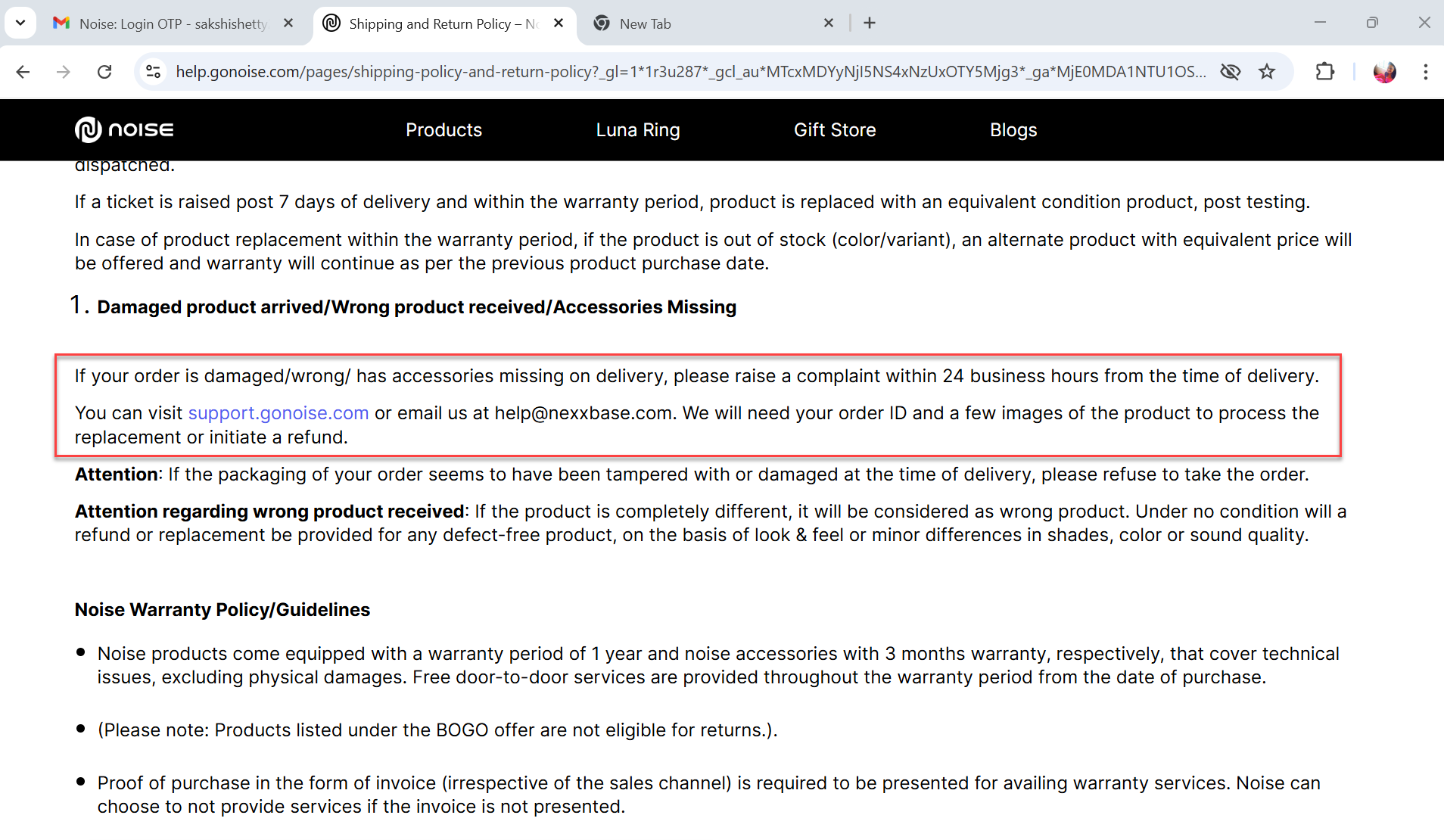The height and width of the screenshot is (840, 1444).
Task: Go back to previous page
Action: (x=23, y=72)
